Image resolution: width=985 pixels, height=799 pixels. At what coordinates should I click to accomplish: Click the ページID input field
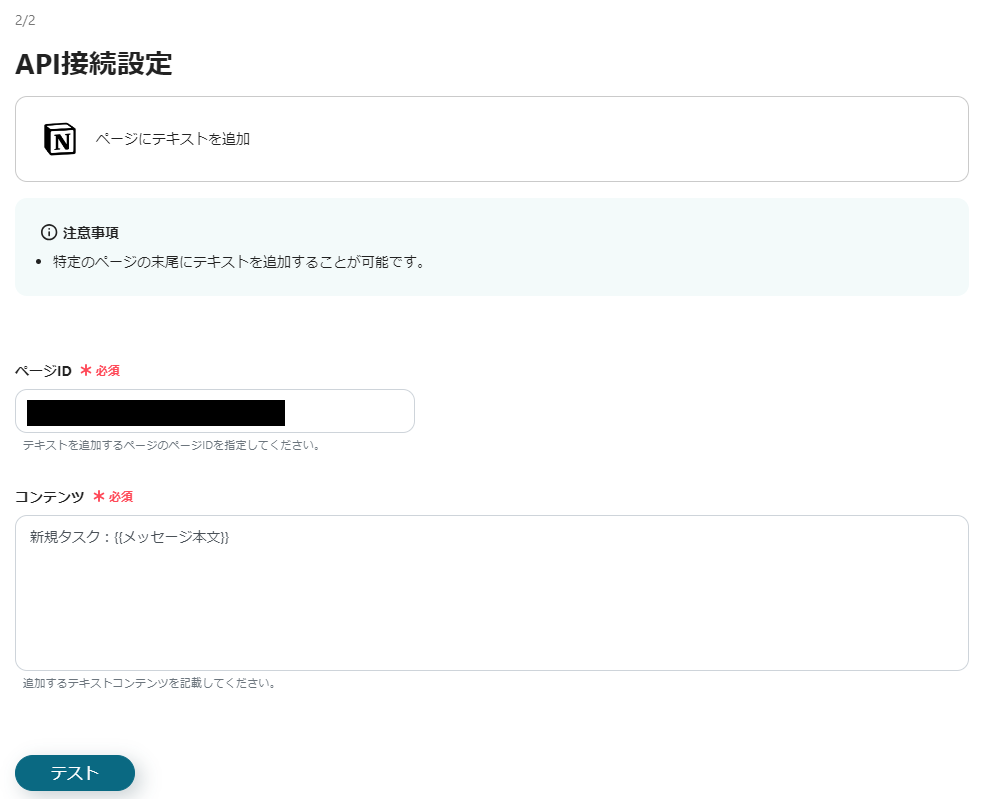pos(215,411)
